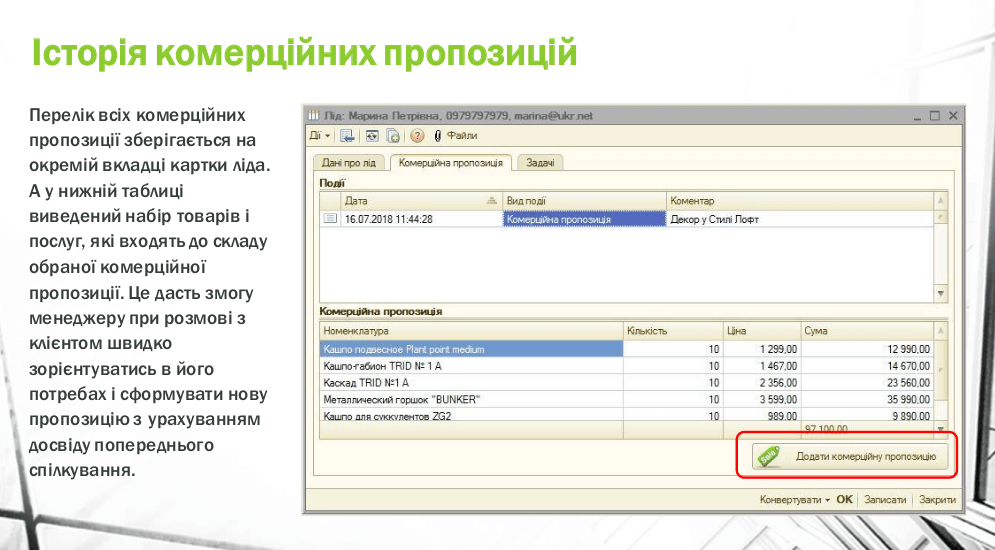Click the green Sale tag icon
Image resolution: width=995 pixels, height=550 pixels.
point(768,456)
